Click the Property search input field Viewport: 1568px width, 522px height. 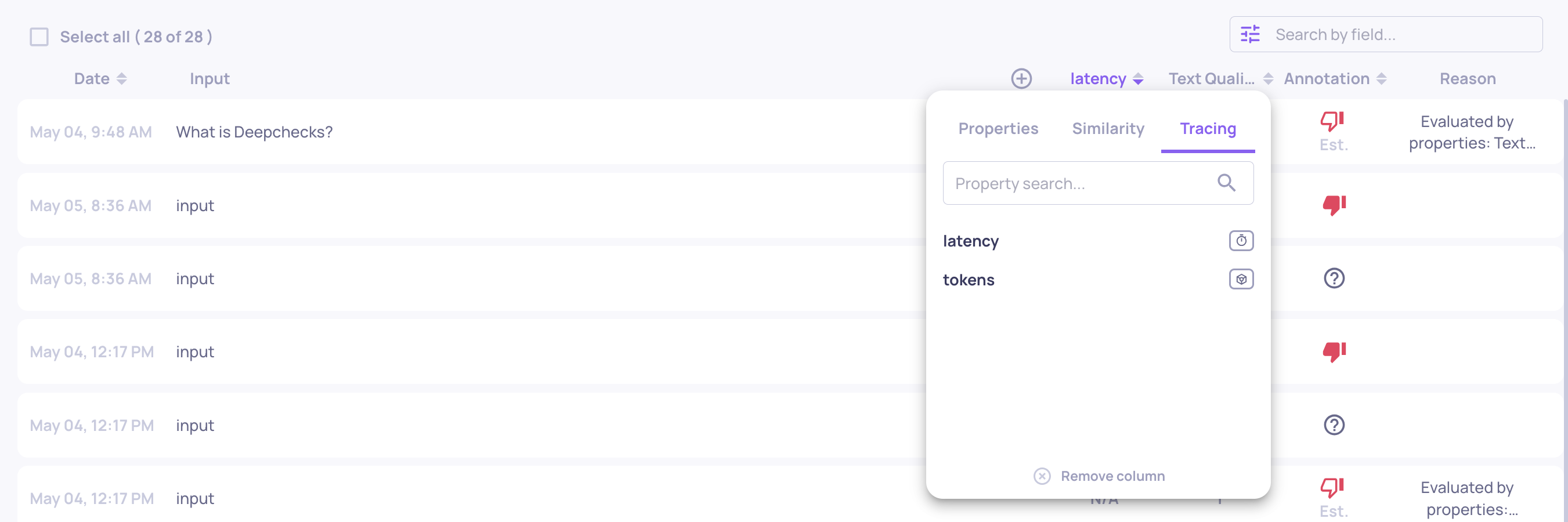pyautogui.click(x=1098, y=183)
